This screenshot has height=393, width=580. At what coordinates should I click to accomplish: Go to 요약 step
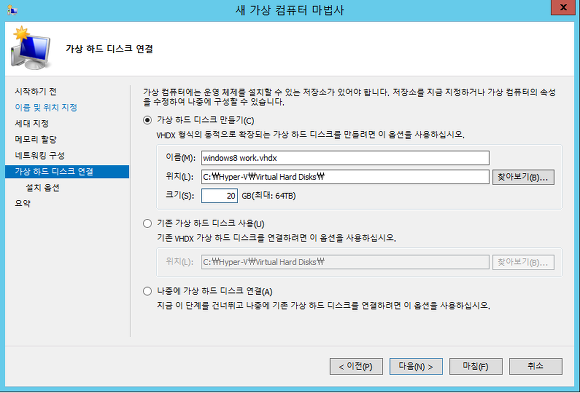22,203
